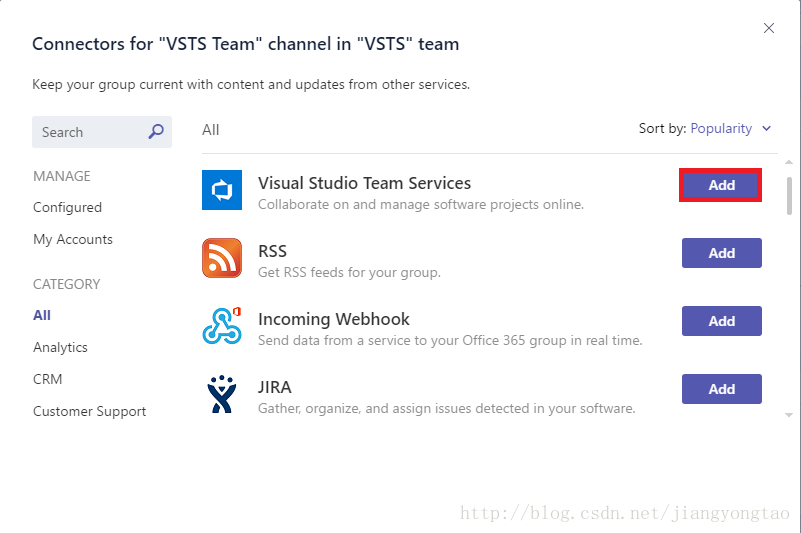Click "Collaborate on and manage software projects online."
801x533 pixels.
[421, 204]
